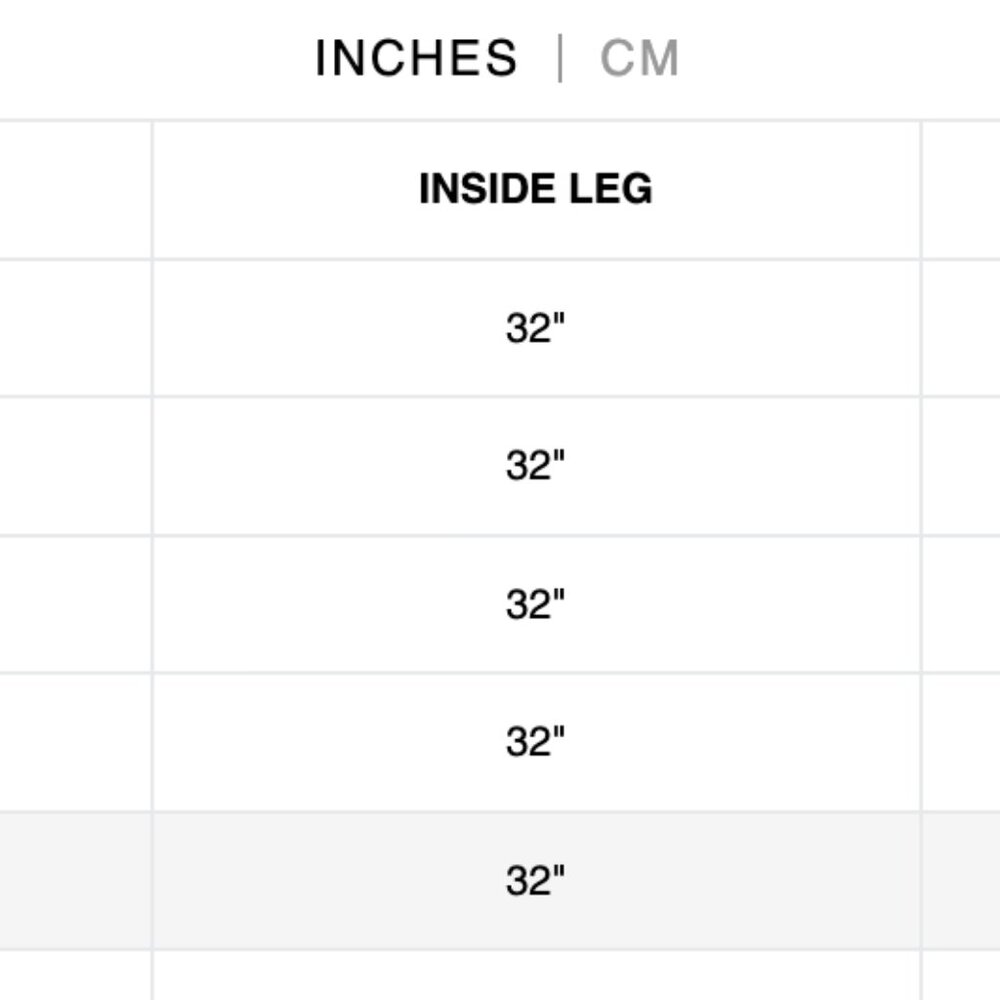Select the 32" value in fourth row
The image size is (1000, 1000).
536,742
